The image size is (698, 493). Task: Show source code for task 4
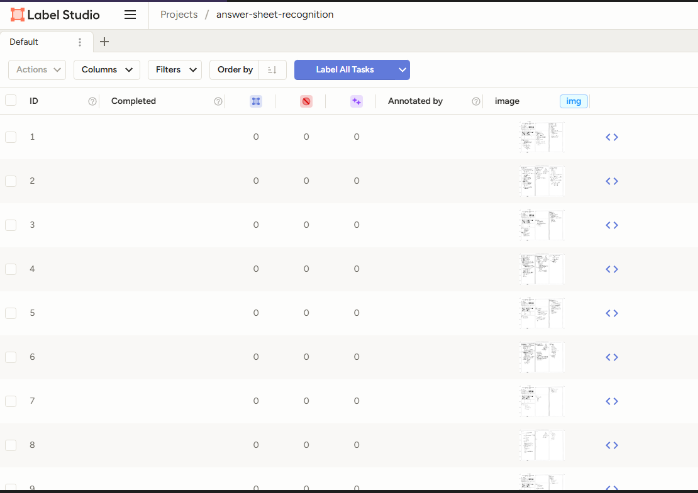(x=612, y=269)
